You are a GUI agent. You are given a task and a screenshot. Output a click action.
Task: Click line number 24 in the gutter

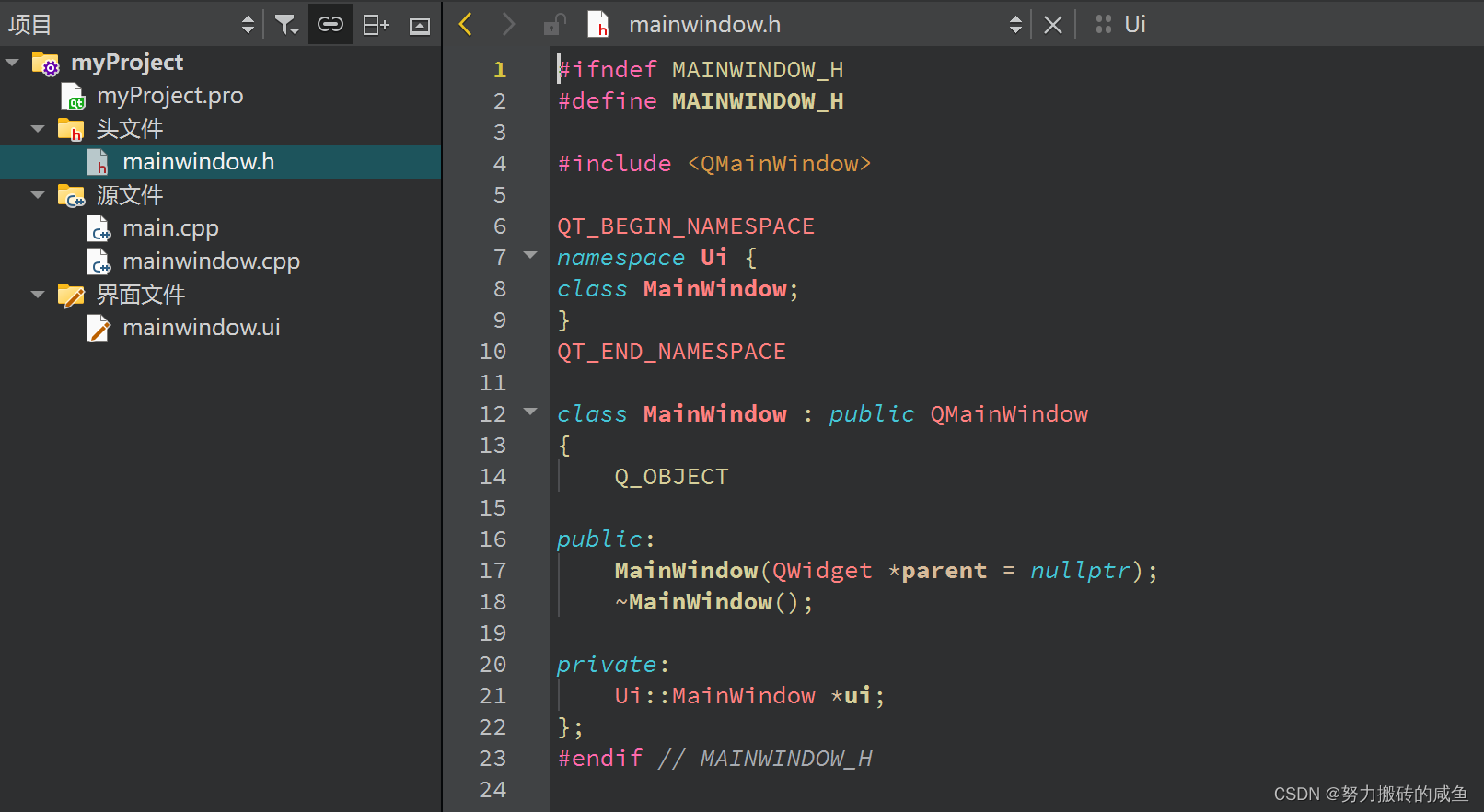point(493,790)
